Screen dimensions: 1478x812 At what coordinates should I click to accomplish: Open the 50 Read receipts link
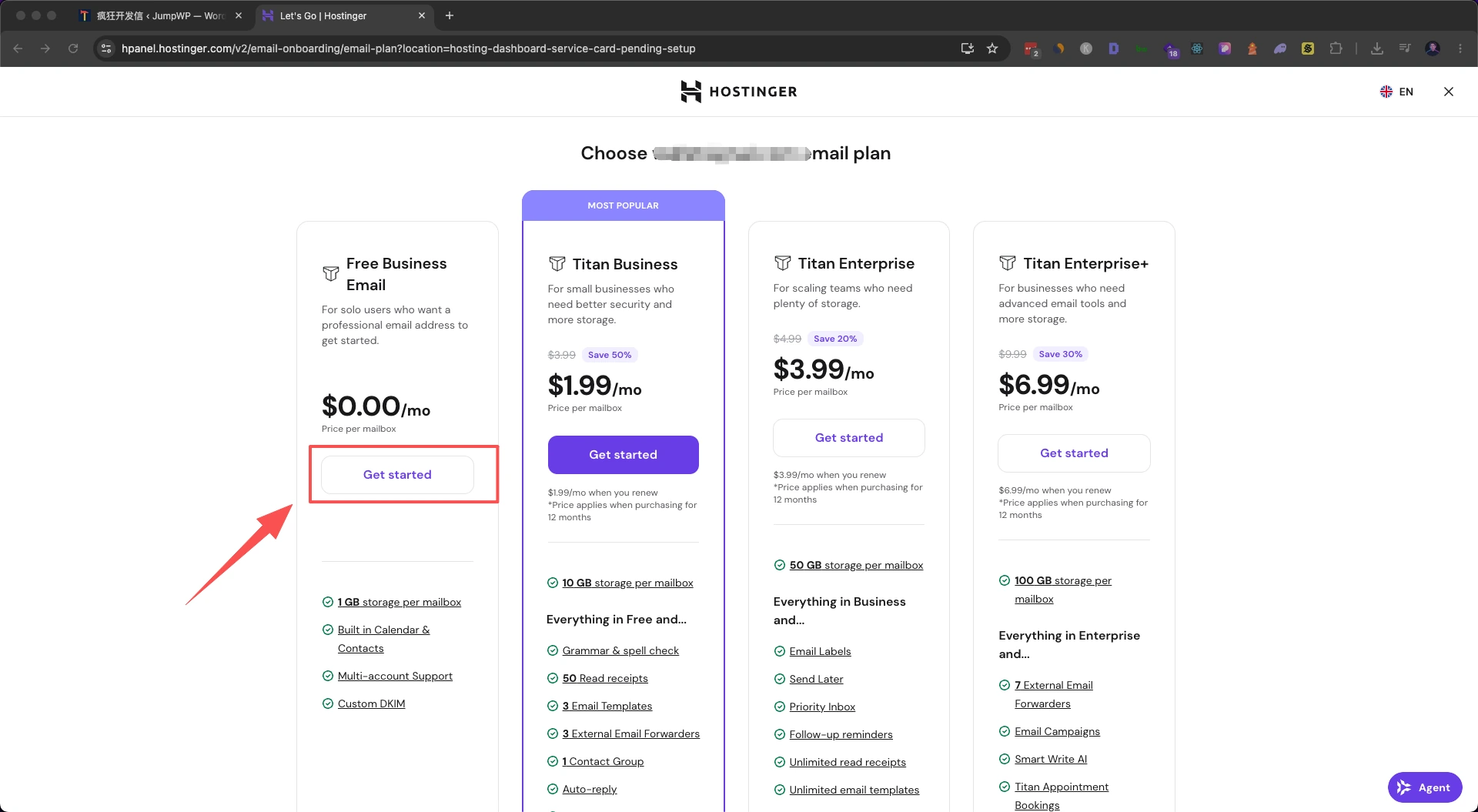[x=605, y=679]
